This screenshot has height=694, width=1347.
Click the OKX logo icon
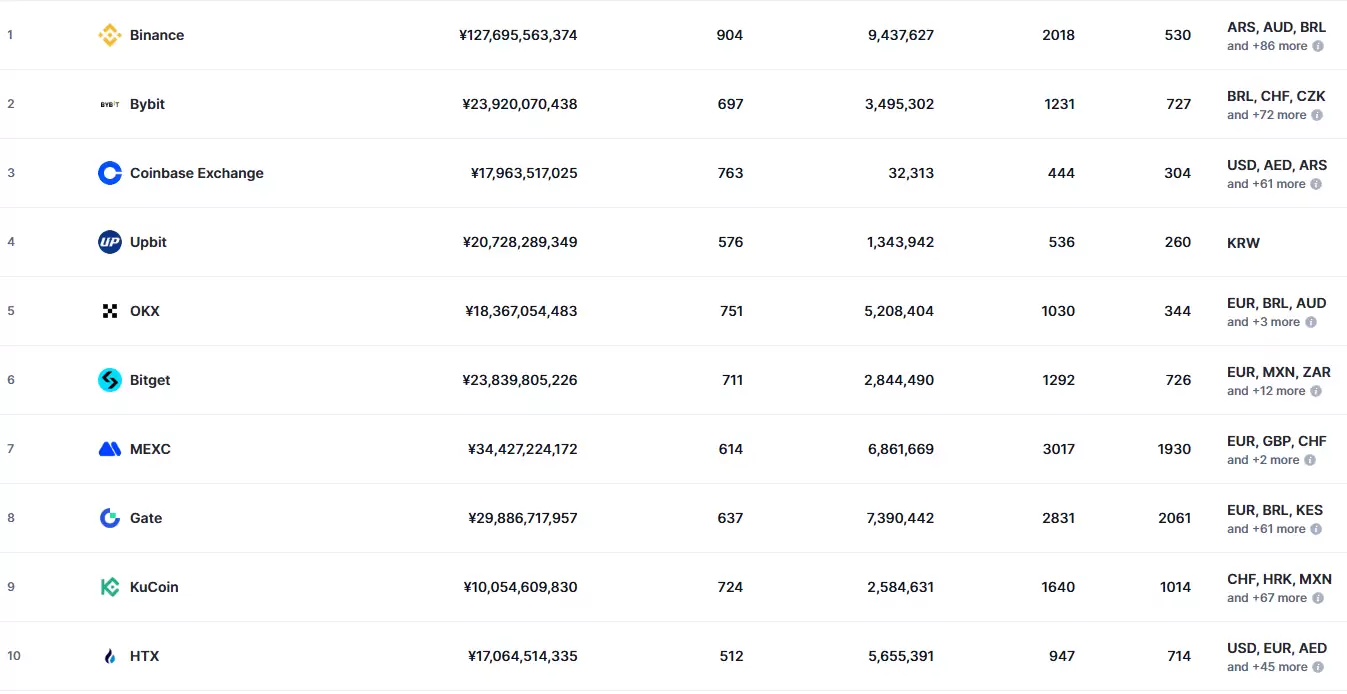click(x=110, y=311)
